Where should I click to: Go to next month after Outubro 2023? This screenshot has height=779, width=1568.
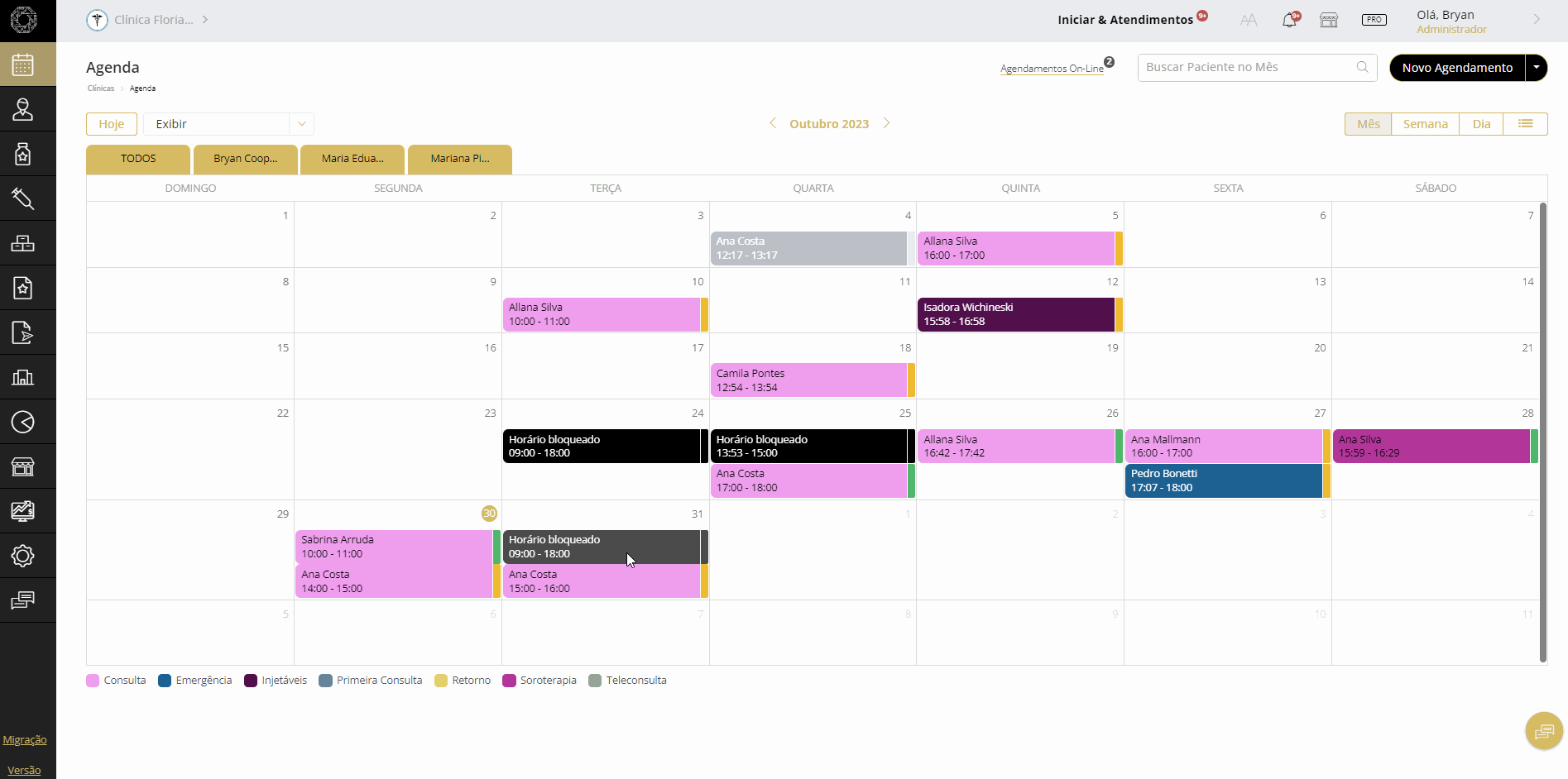click(886, 123)
